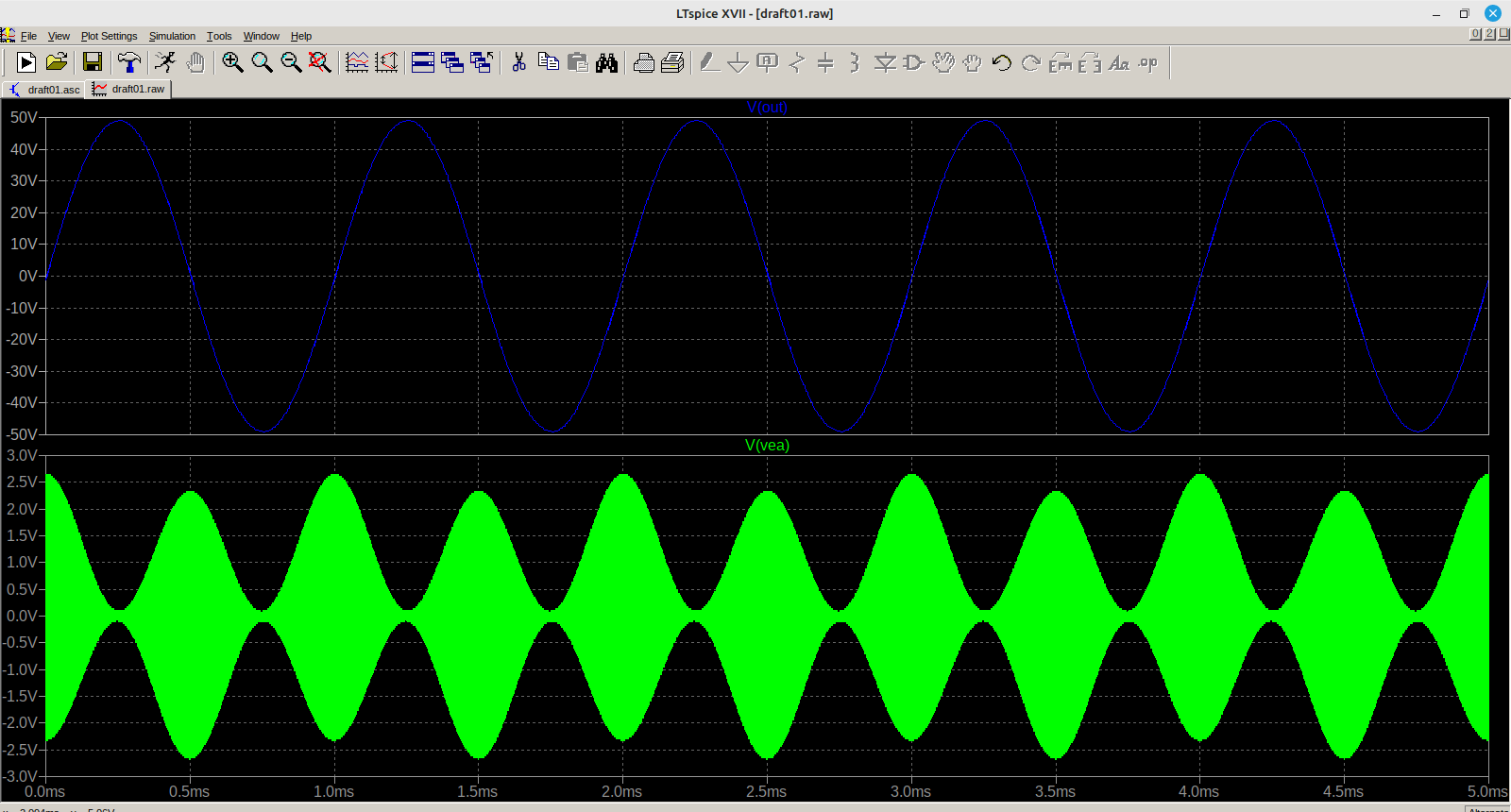Click the 5.0ms time axis label
The image size is (1511, 812).
pos(1487,791)
